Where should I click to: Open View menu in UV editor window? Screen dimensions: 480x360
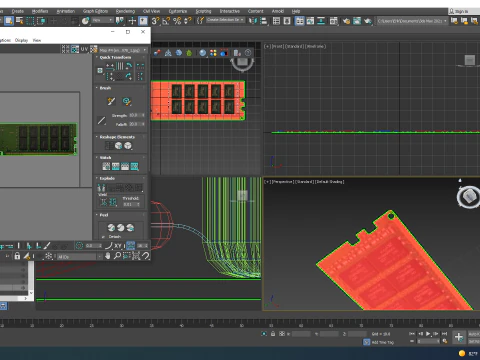[37, 40]
